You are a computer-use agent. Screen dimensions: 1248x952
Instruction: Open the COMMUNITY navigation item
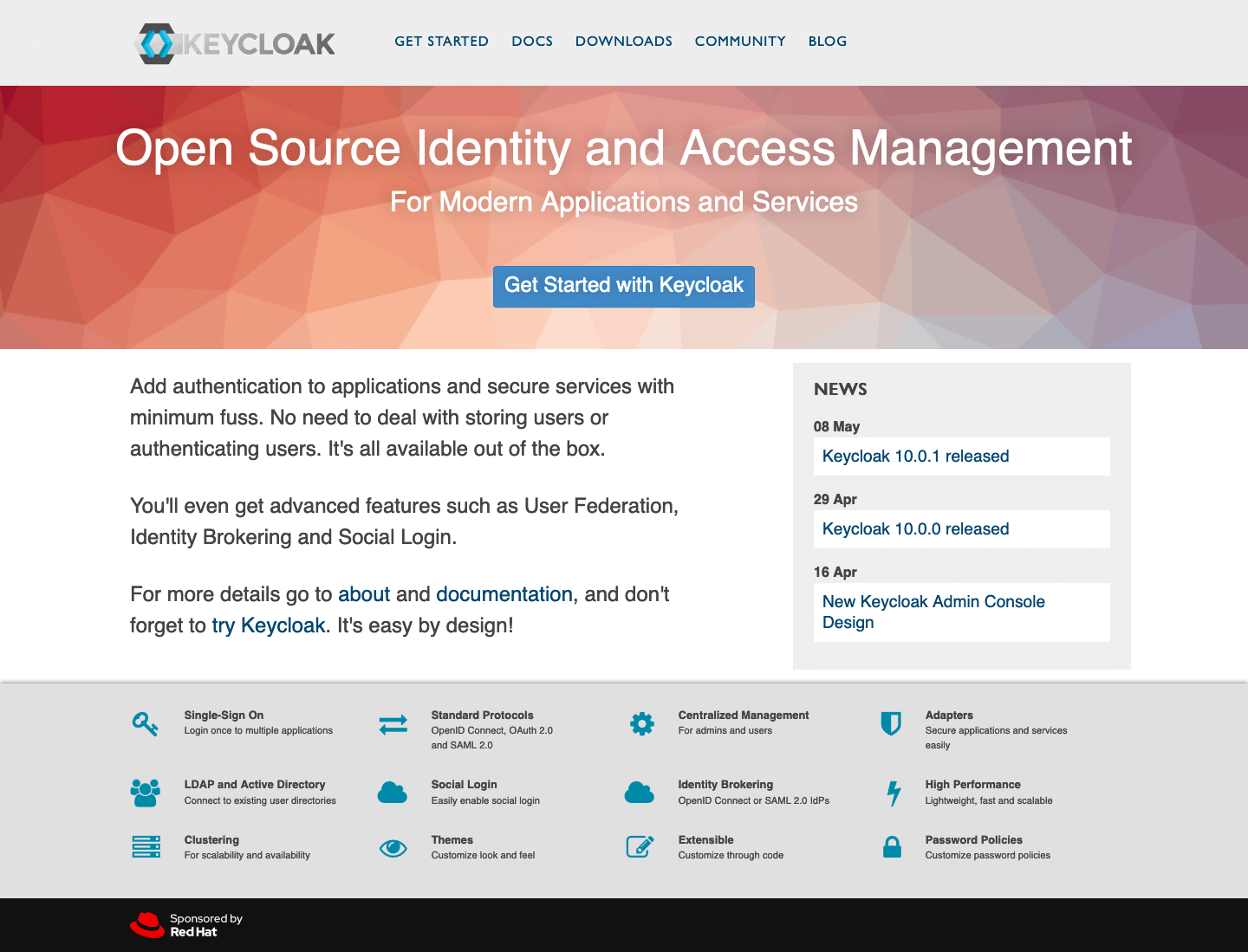[x=740, y=41]
